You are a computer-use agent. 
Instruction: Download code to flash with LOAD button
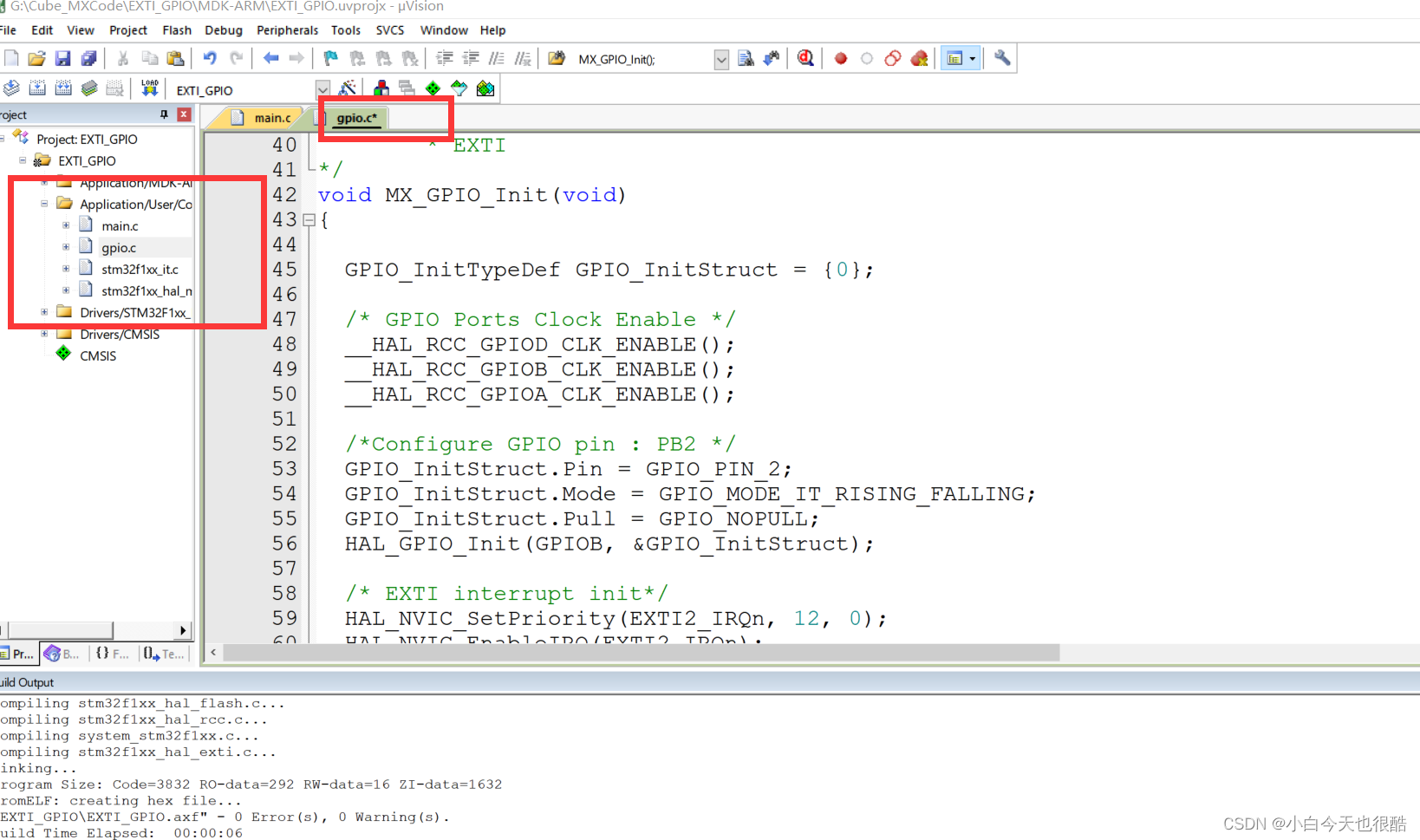pos(149,88)
